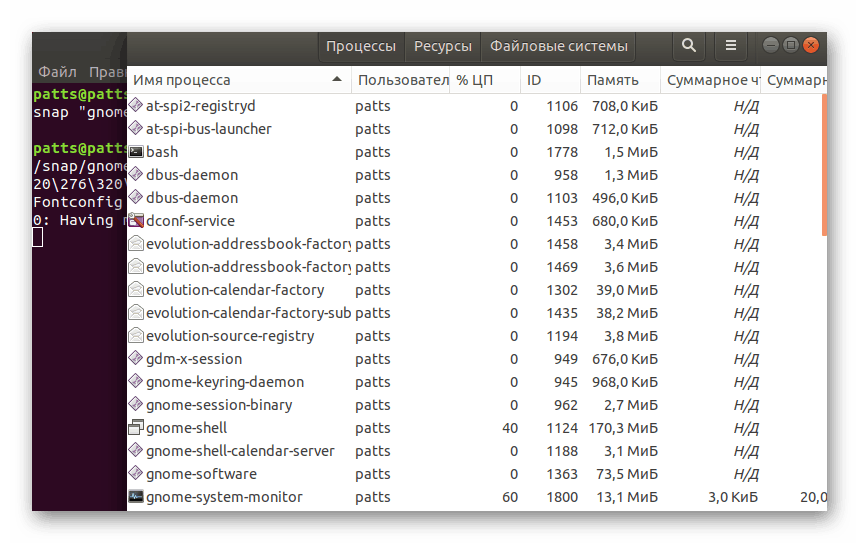Switch to the Ресурсы tab
This screenshot has height=543, width=859.
click(442, 46)
